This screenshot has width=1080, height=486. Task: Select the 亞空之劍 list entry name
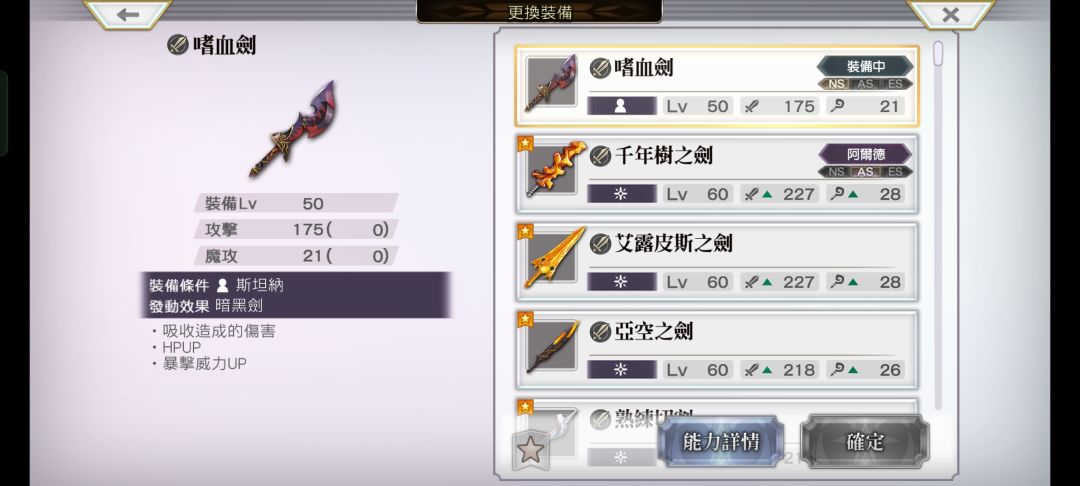(654, 332)
